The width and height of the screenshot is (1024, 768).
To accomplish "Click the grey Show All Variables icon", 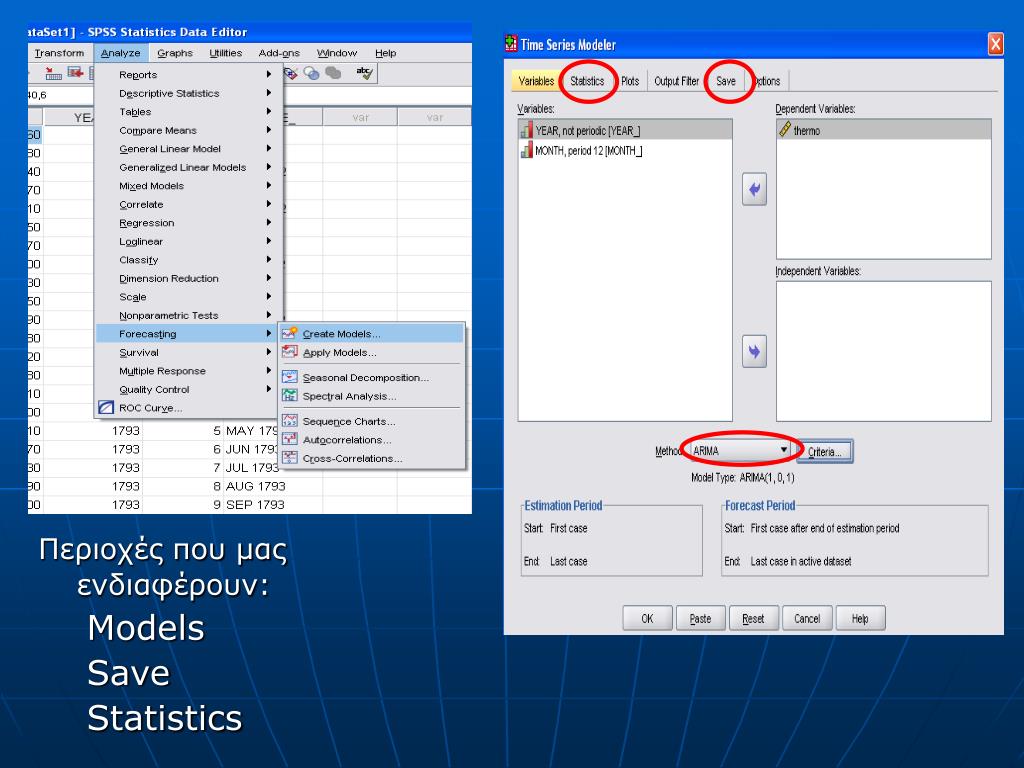I will coord(334,72).
